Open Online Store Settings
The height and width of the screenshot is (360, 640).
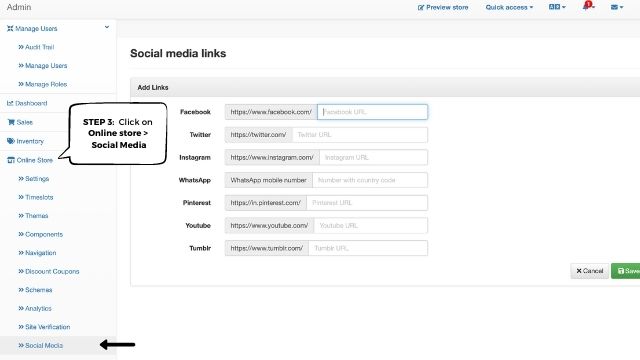pos(33,179)
